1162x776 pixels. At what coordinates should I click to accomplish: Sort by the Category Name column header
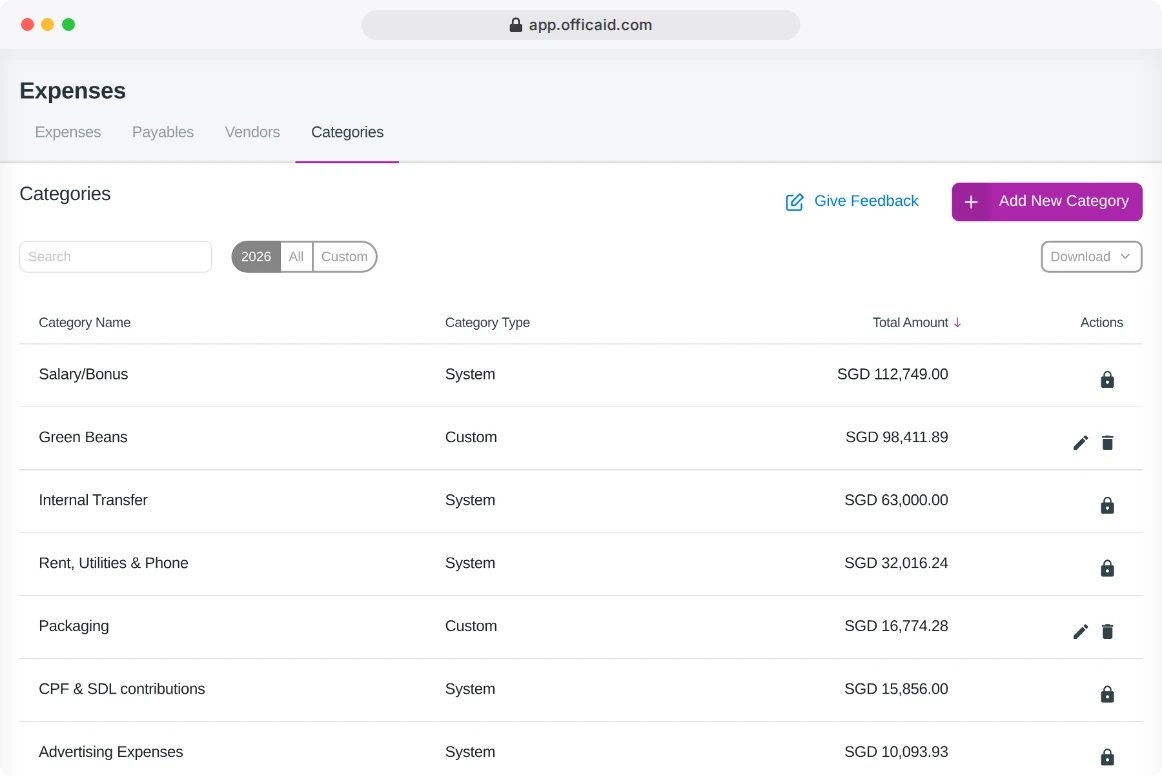(84, 322)
